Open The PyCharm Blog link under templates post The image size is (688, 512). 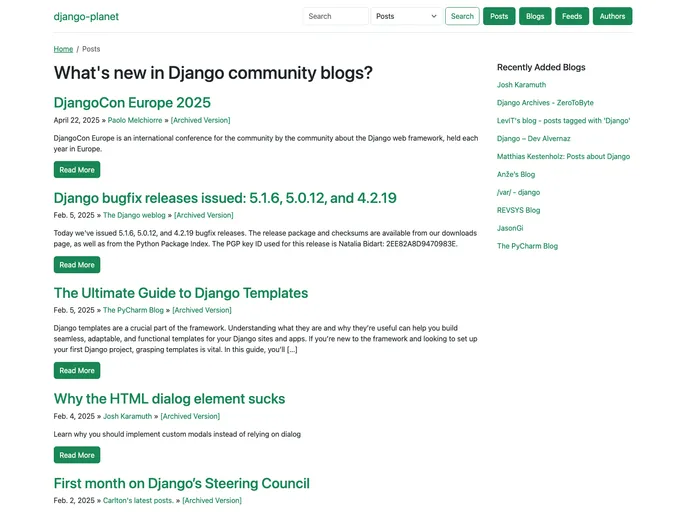pos(133,310)
